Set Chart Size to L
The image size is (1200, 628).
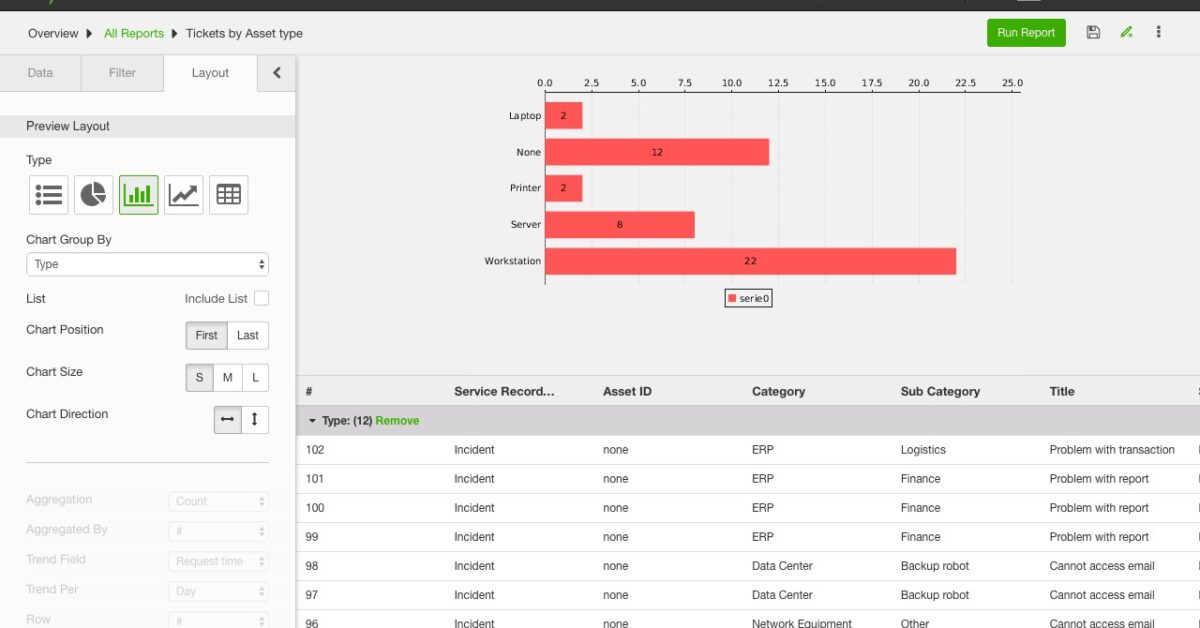255,377
